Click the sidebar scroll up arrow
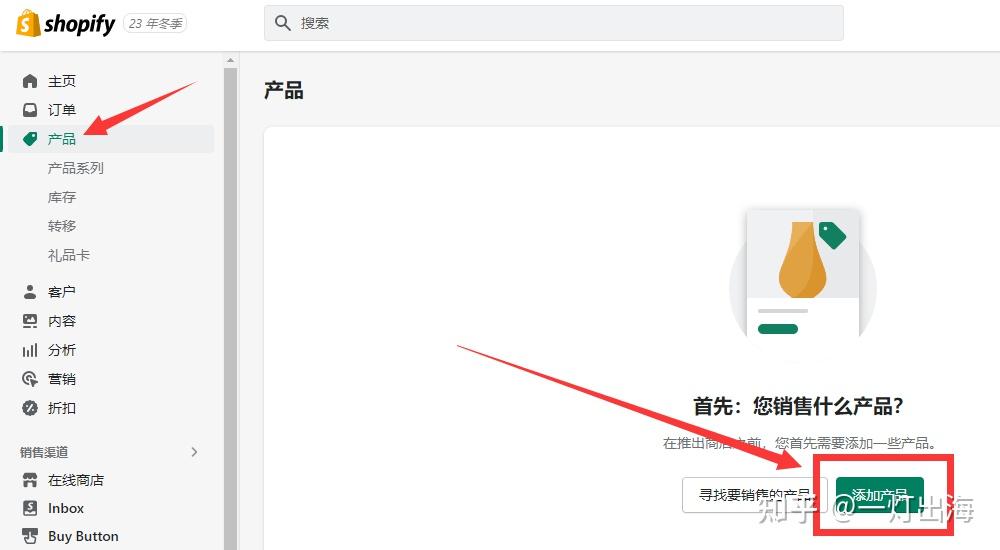Image resolution: width=1000 pixels, height=550 pixels. [230, 61]
